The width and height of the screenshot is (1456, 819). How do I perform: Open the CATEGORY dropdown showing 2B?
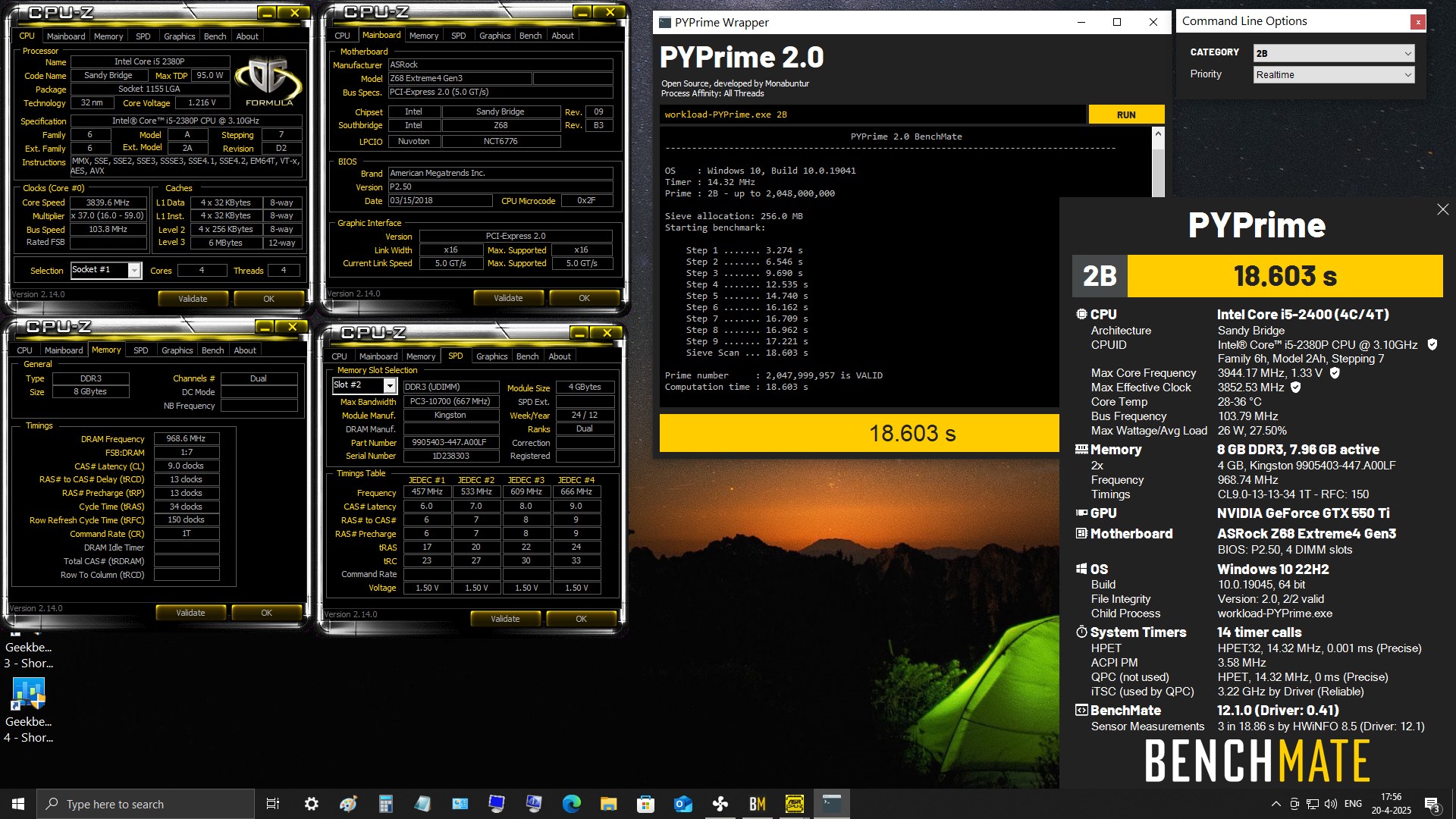[1333, 53]
